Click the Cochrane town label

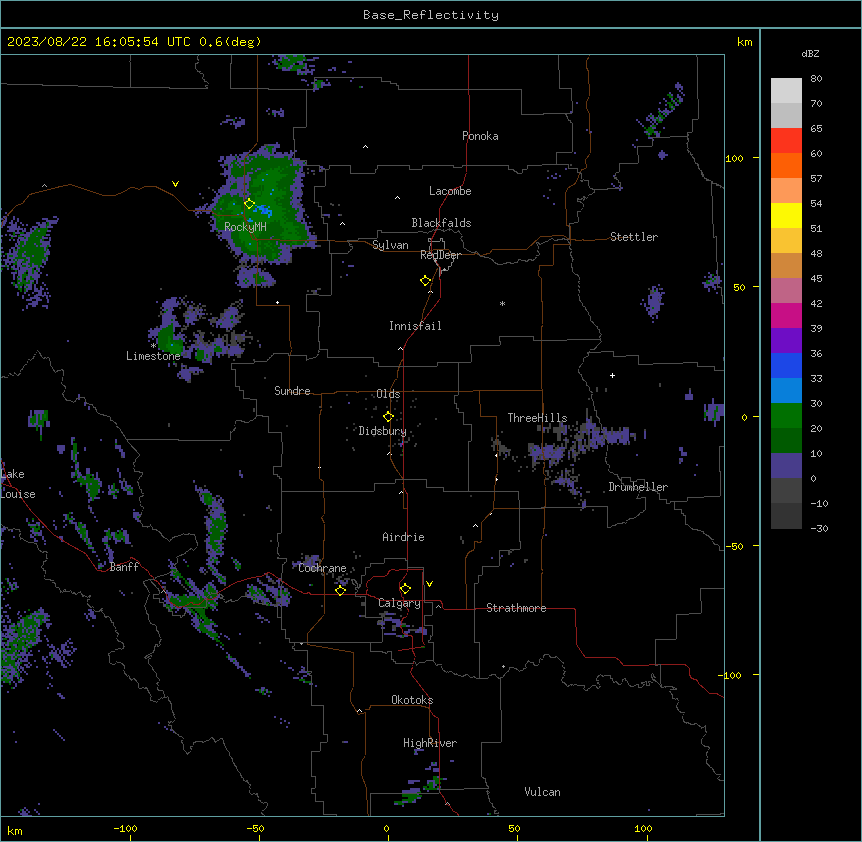coord(322,568)
